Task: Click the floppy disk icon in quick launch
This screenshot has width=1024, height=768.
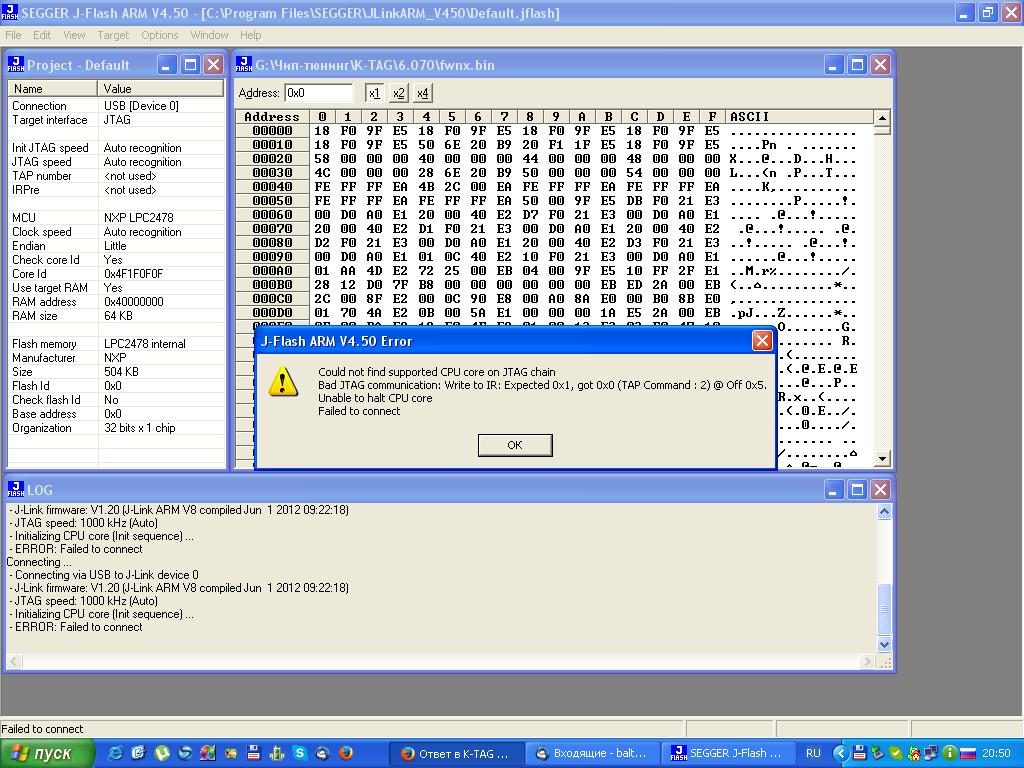Action: pos(254,754)
